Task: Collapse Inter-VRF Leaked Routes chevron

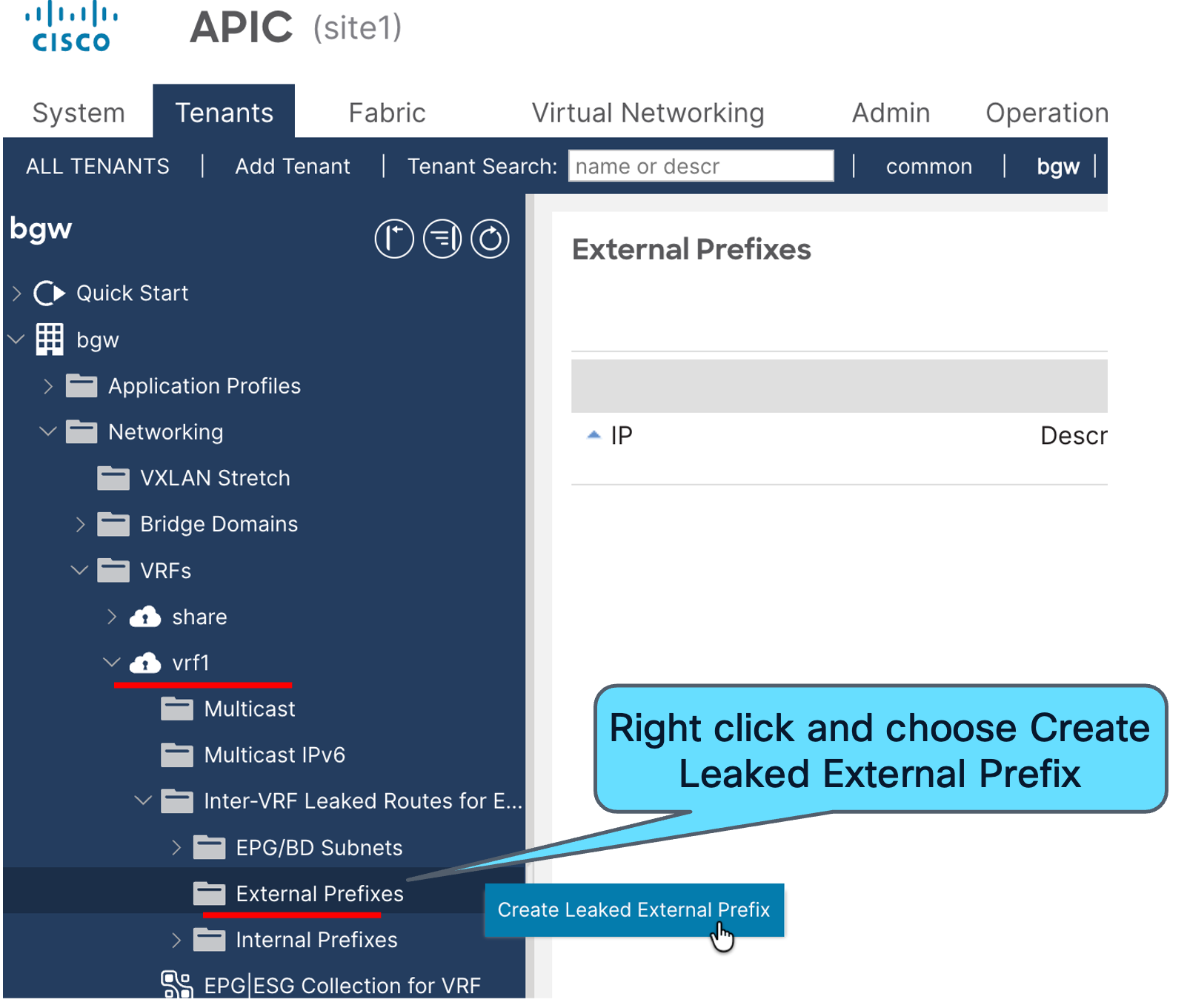Action: click(143, 800)
